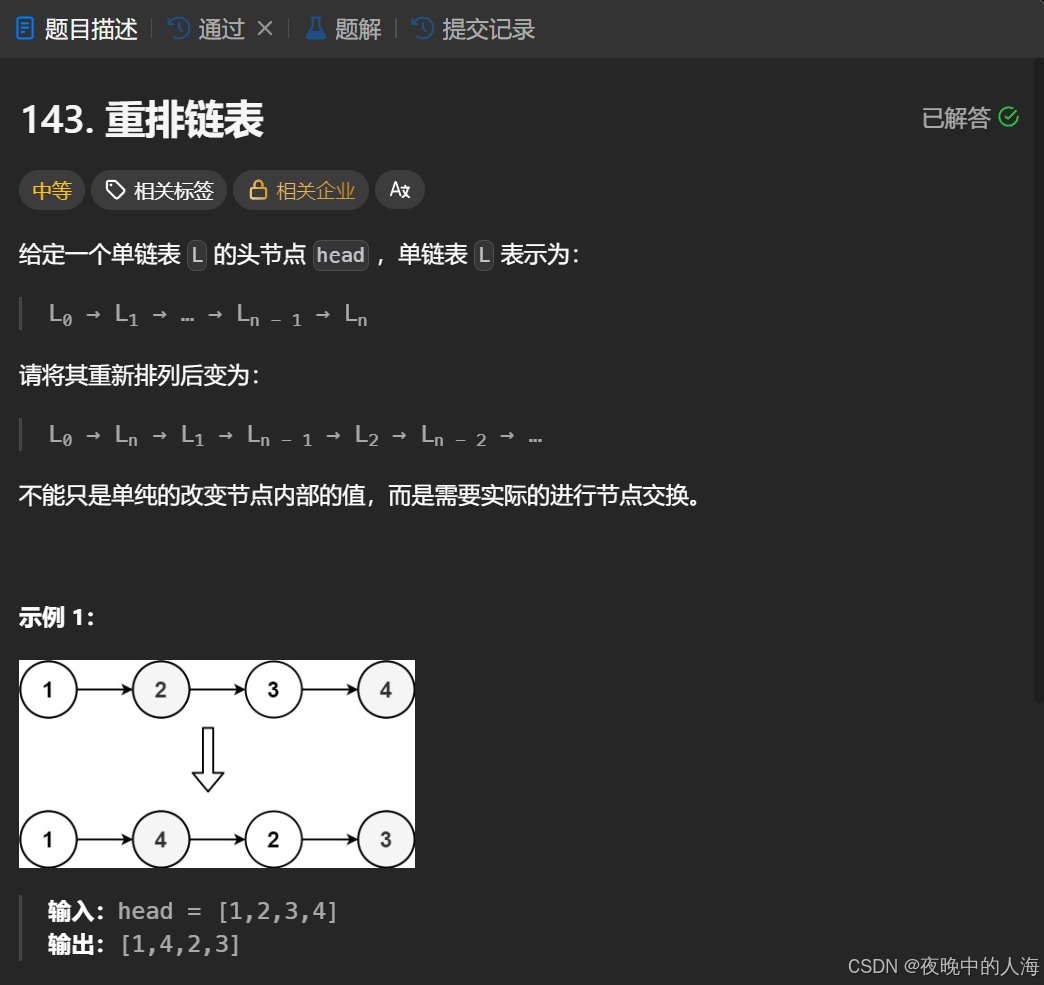The image size is (1044, 985).
Task: Close the 通过 tab with its × button
Action: [263, 28]
